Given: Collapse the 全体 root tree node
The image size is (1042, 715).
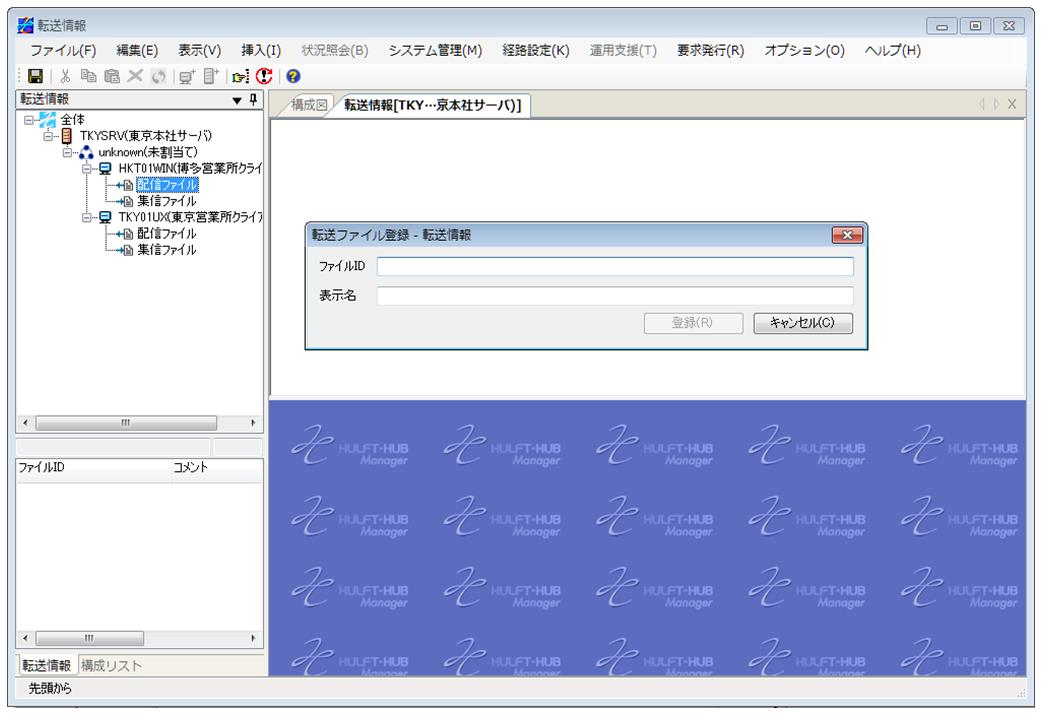Looking at the screenshot, I should 28,120.
